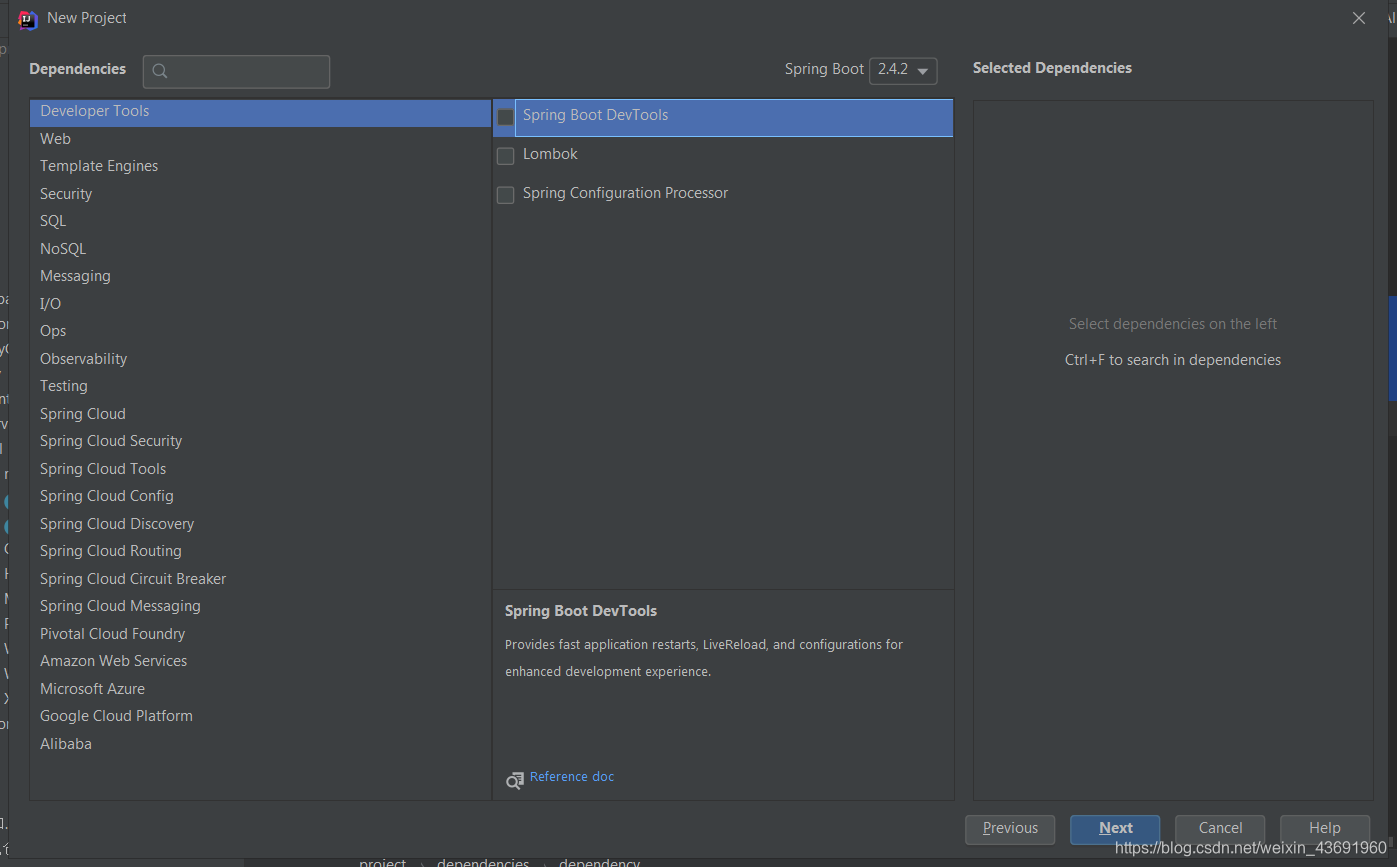Select Pivotal Cloud Foundry category
The image size is (1397, 867).
pos(260,634)
